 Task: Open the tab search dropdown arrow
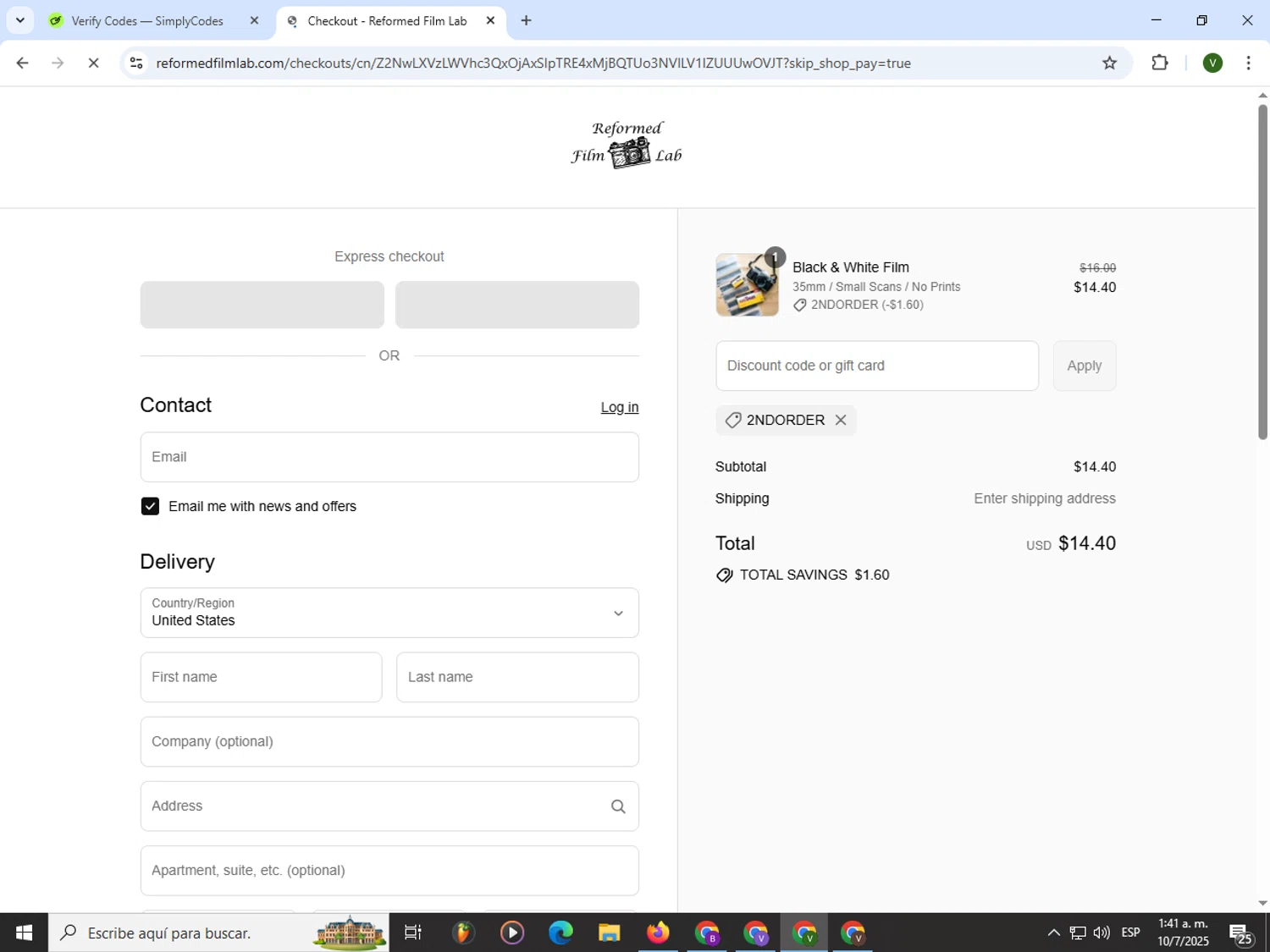coord(19,20)
